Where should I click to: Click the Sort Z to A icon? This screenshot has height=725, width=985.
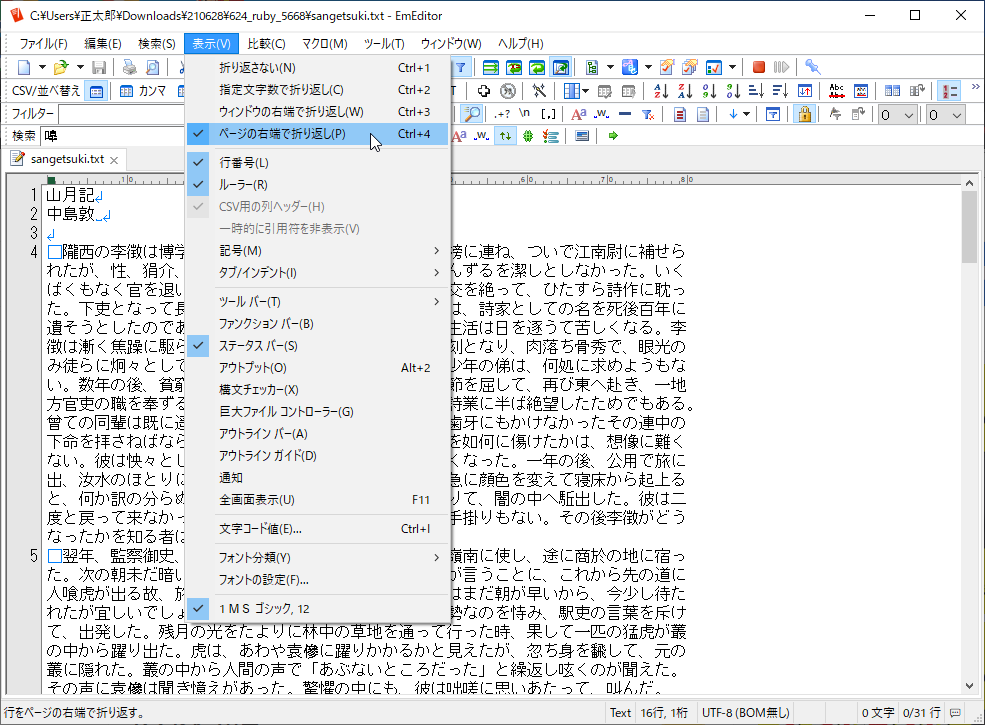tap(685, 91)
